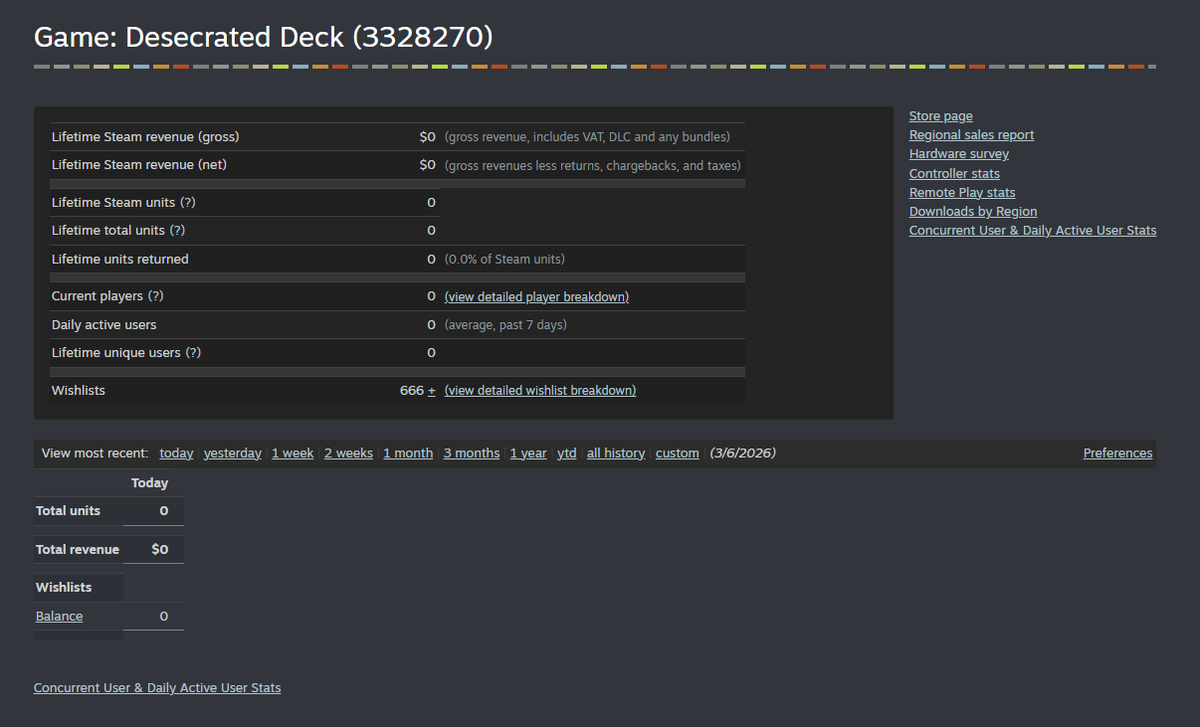
Task: Click the (?) beside Lifetime unique users
Action: click(193, 353)
